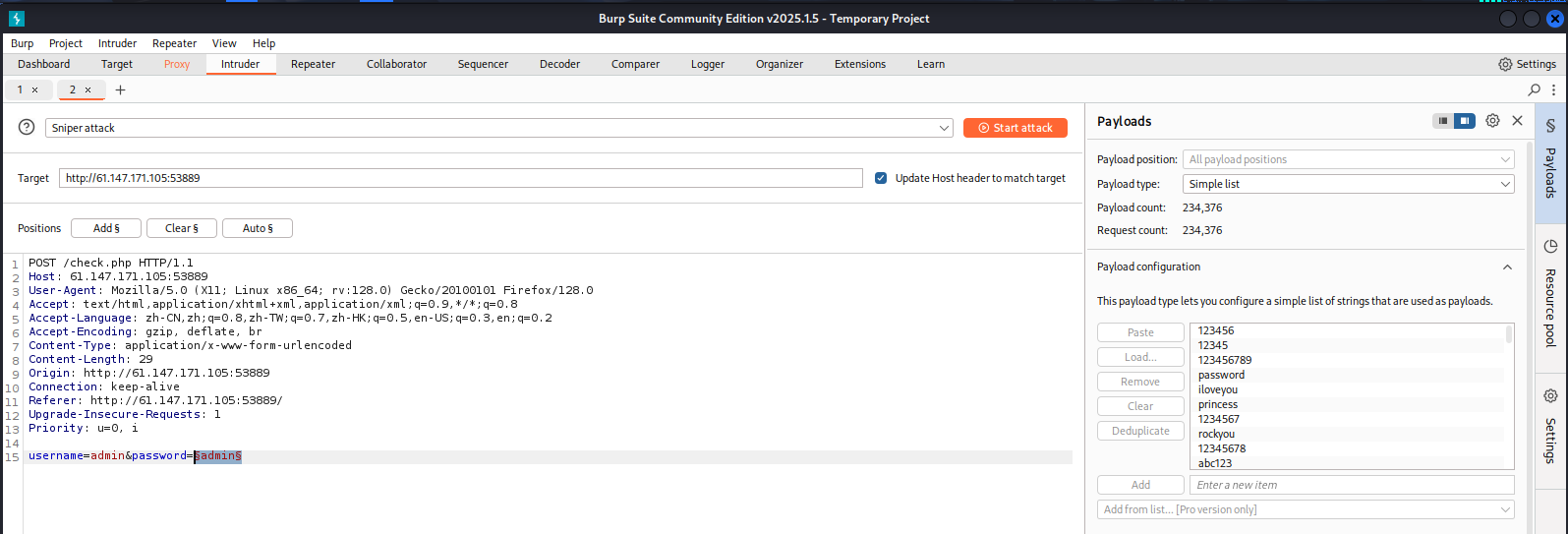Open the View menu
Image resolution: width=1568 pixels, height=534 pixels.
(x=224, y=43)
